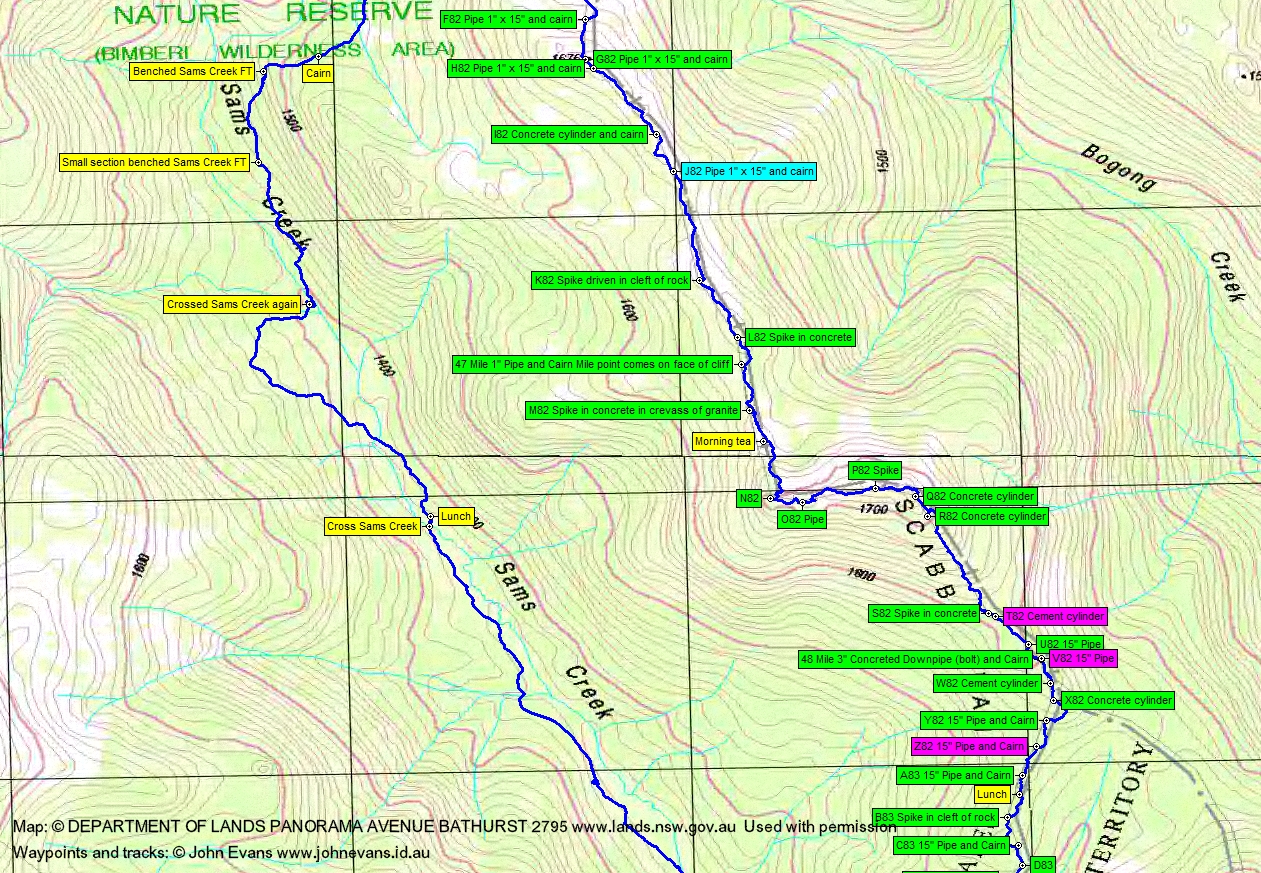Select the magenta 'Z82 15" Pipe and Cairn' label
The width and height of the screenshot is (1261, 873).
point(969,746)
